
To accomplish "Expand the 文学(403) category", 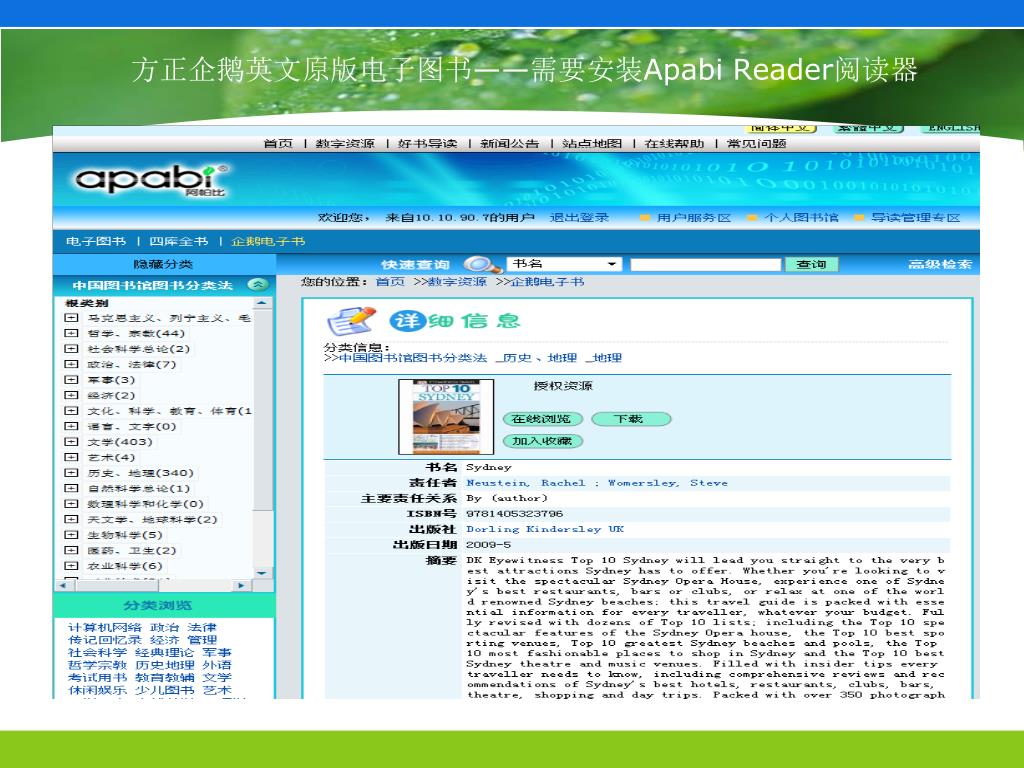I will click(71, 441).
